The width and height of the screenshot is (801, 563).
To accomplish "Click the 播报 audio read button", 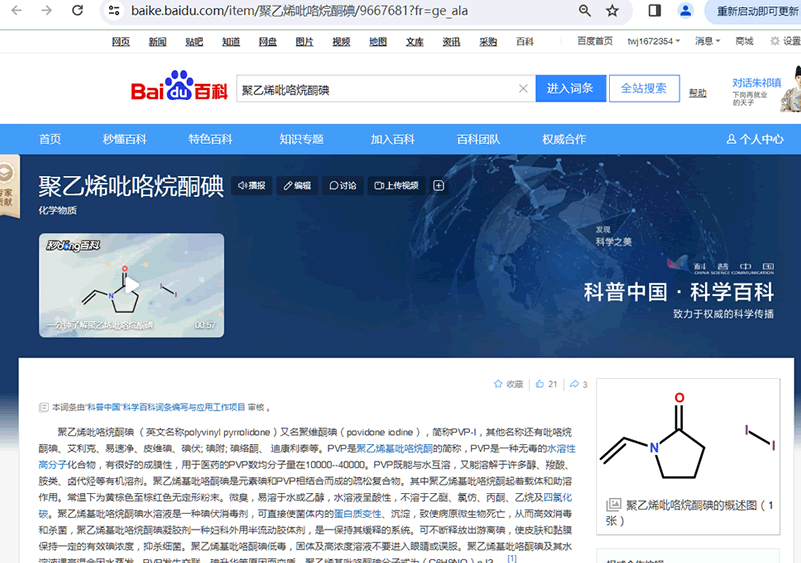I will coord(252,185).
